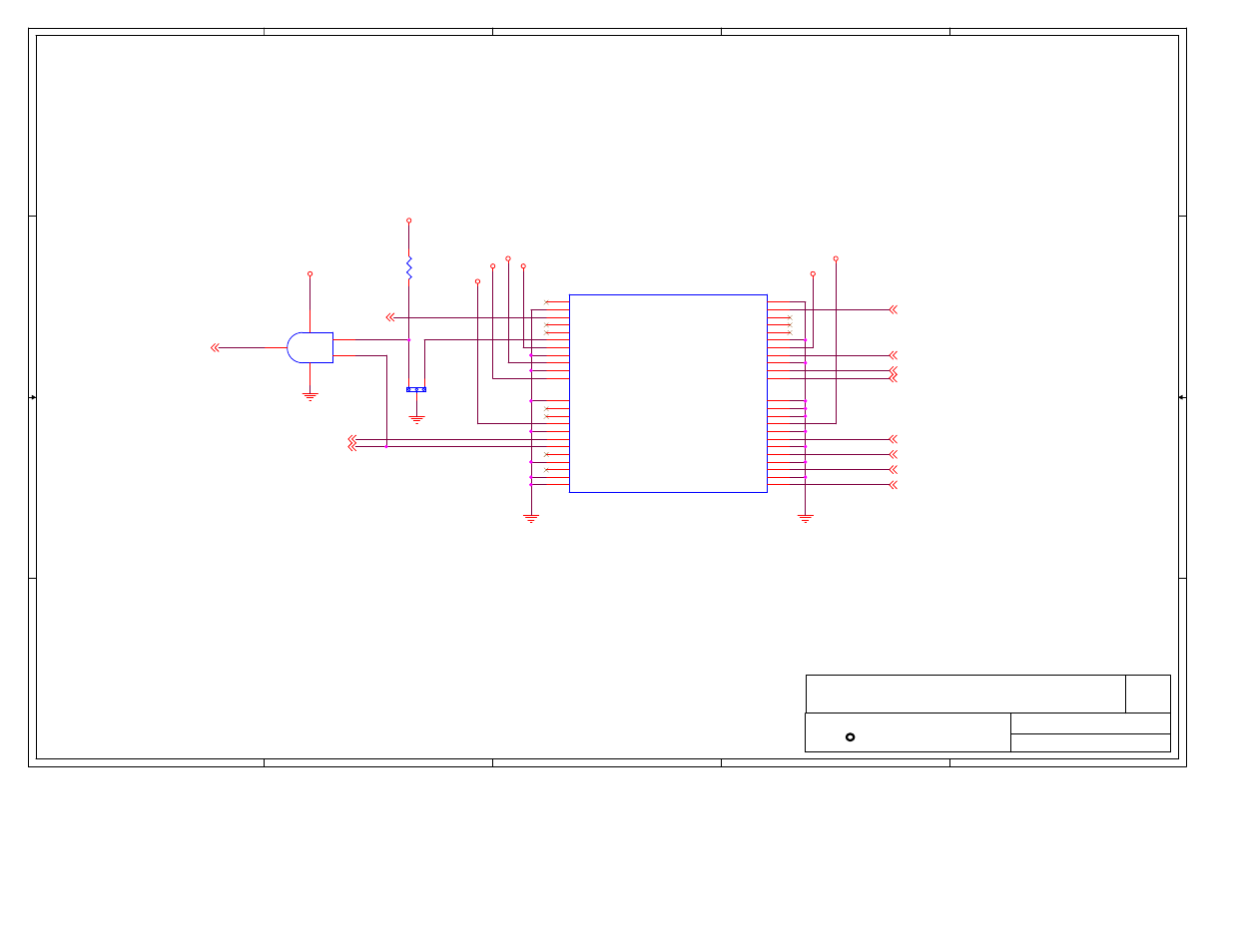The height and width of the screenshot is (952, 1233).
Task: Click the wide top cell of the title block
Action: tap(965, 694)
